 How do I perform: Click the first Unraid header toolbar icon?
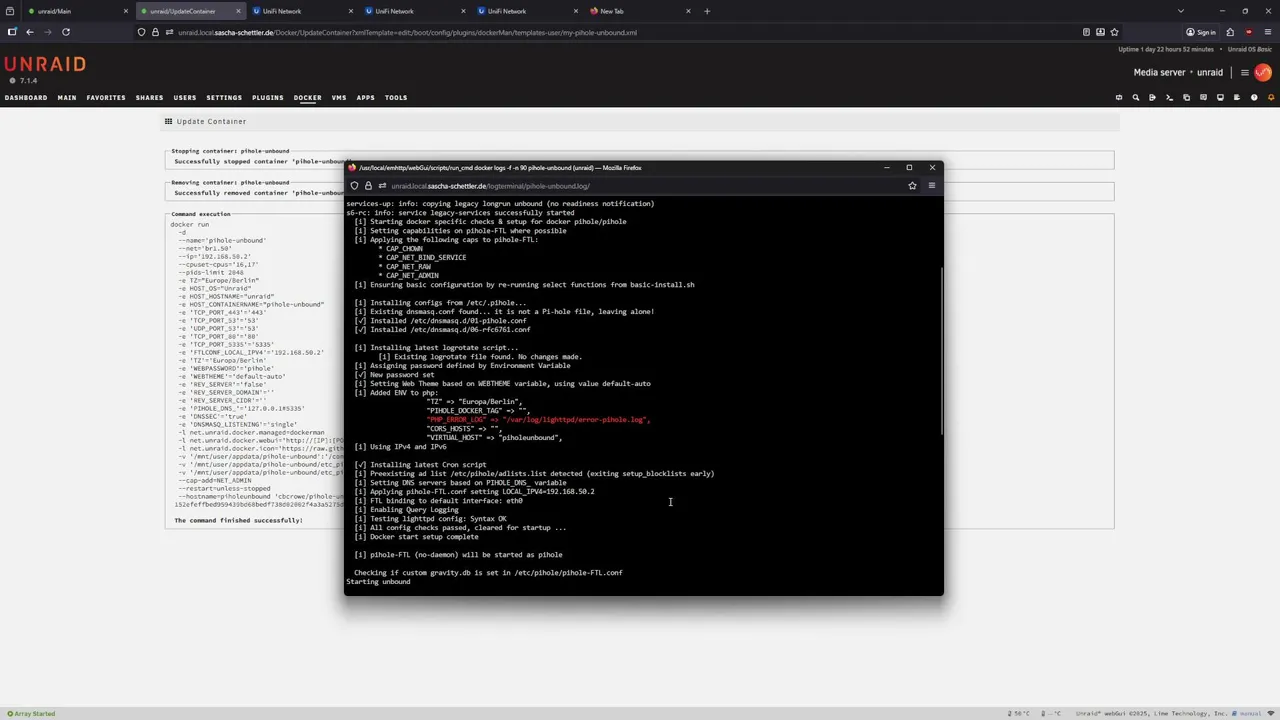1118,98
